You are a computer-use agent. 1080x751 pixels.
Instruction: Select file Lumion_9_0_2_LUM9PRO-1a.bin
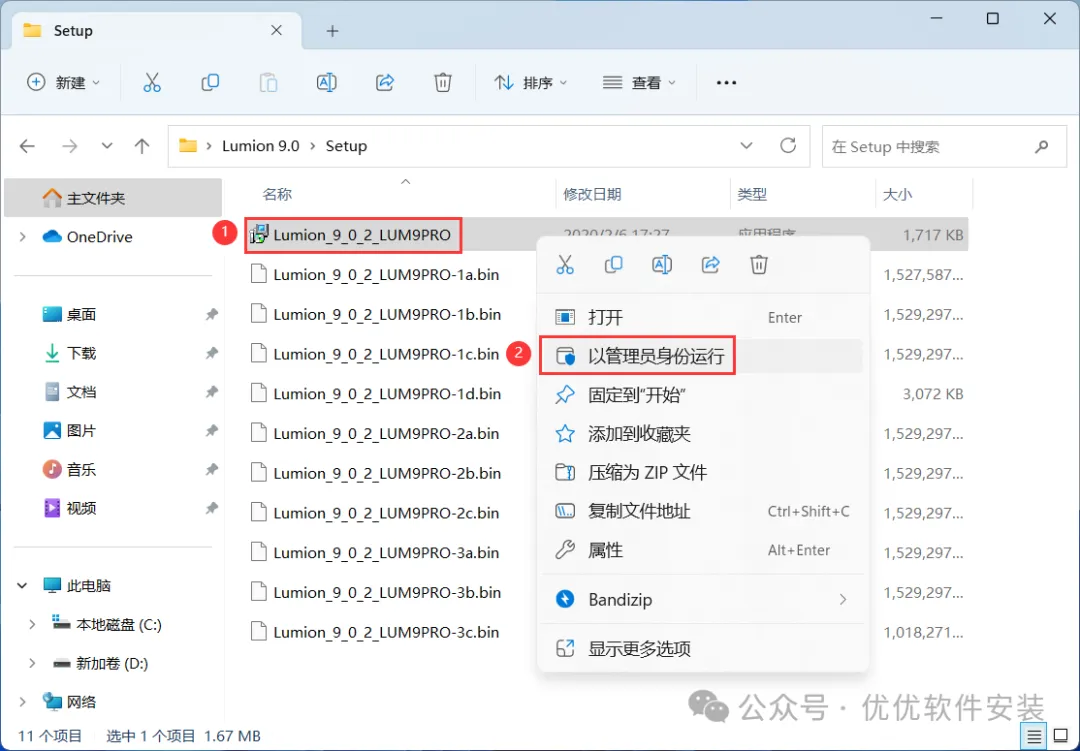[386, 275]
